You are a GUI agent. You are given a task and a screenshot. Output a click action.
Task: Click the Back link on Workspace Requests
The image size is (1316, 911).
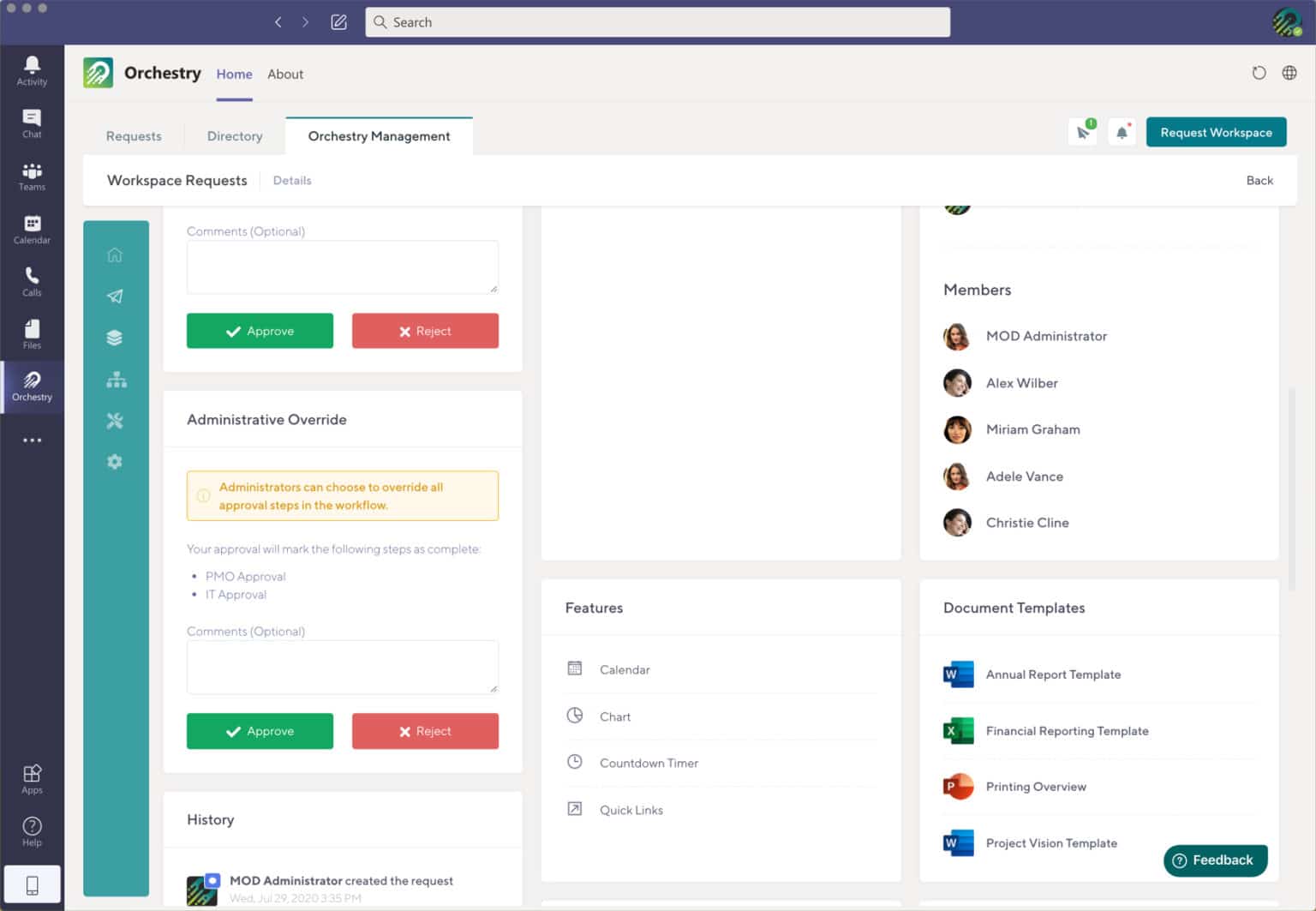pos(1259,180)
